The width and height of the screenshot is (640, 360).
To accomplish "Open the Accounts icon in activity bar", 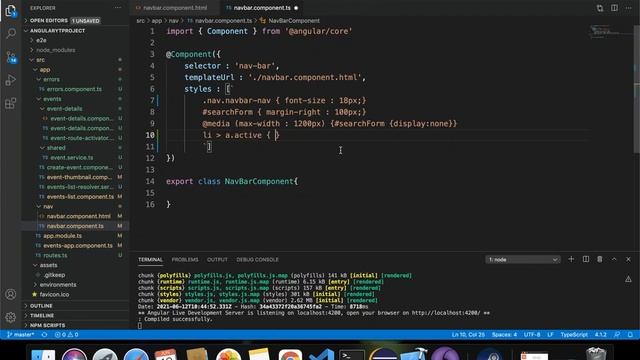I will [11, 294].
